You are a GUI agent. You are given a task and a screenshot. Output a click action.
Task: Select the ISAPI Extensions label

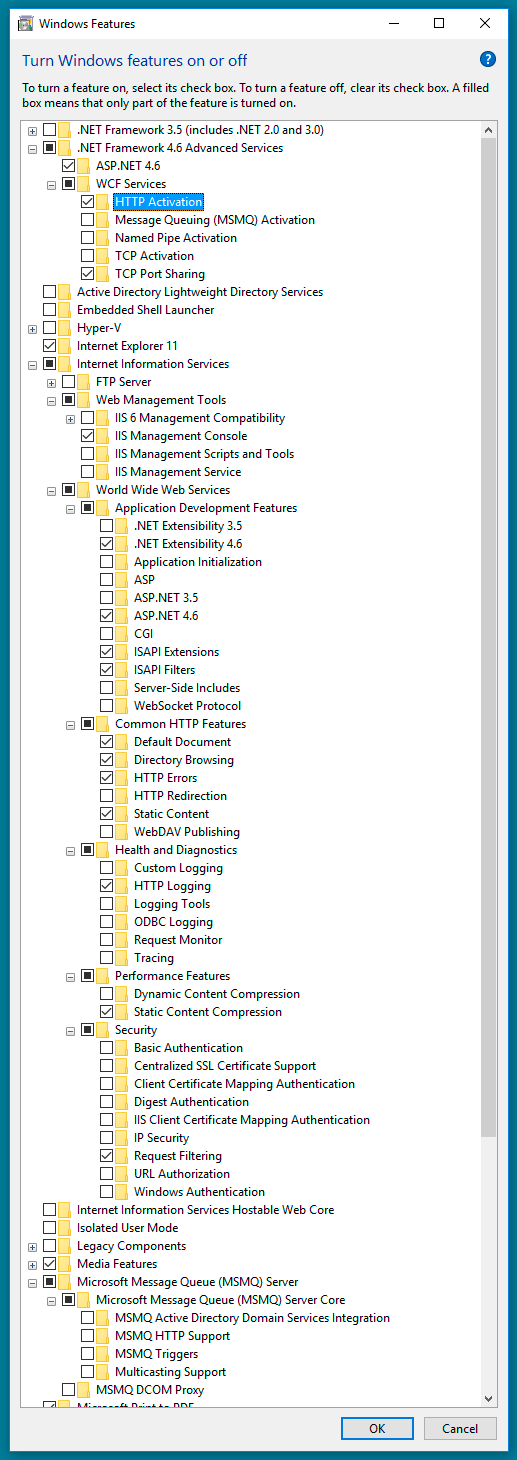tap(177, 652)
